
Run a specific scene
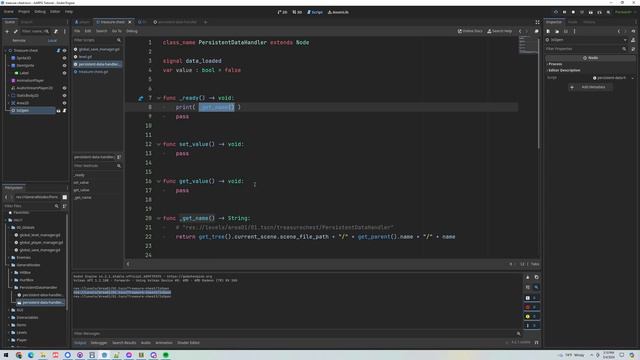tap(599, 12)
